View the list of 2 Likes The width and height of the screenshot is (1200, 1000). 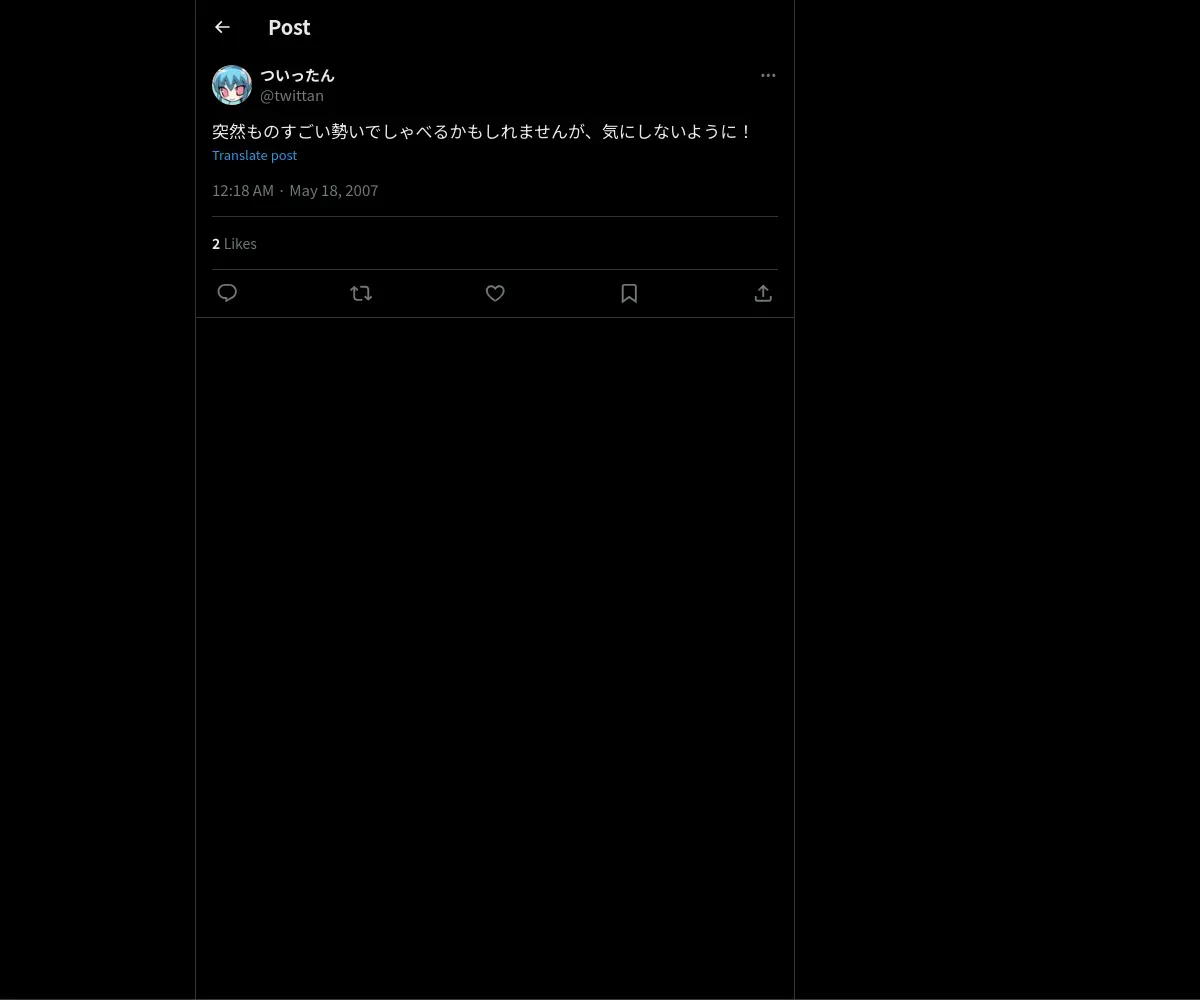coord(234,243)
